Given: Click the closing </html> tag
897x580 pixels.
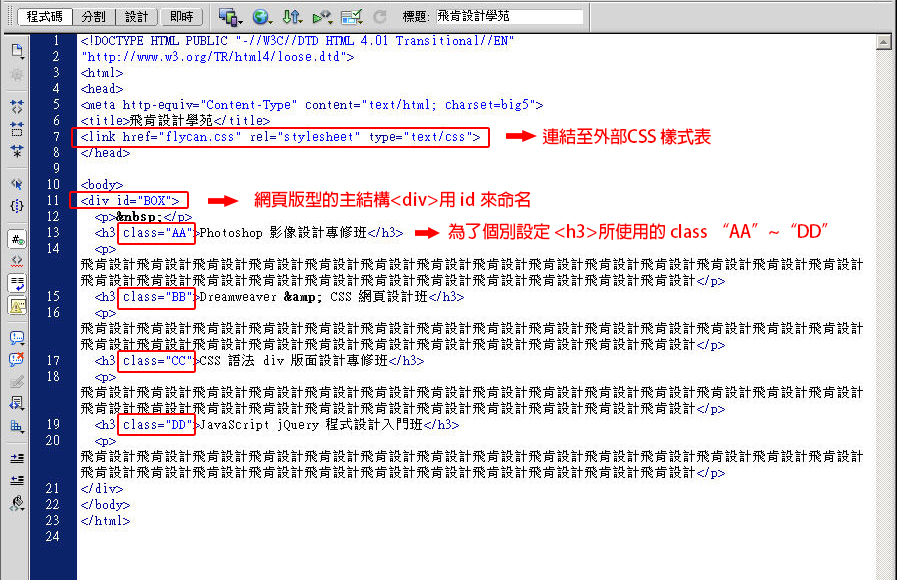Looking at the screenshot, I should (x=105, y=521).
